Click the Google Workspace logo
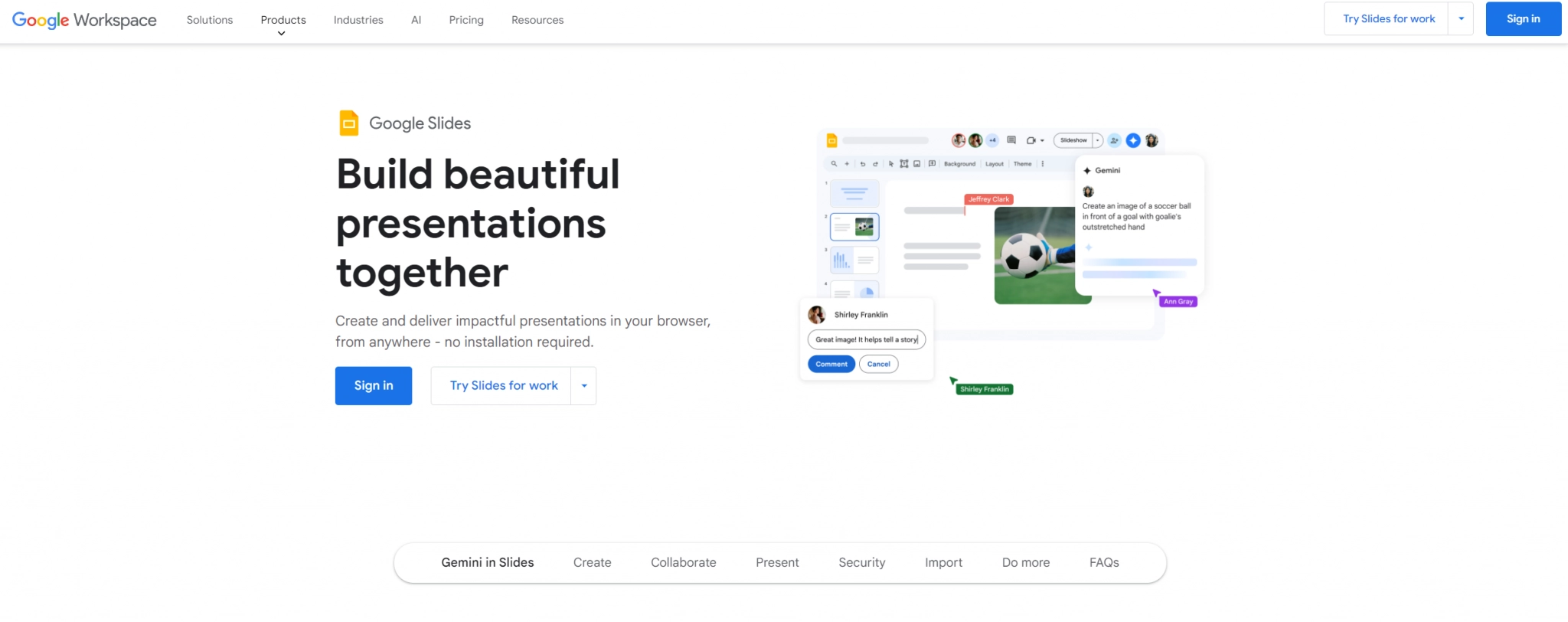1568x622 pixels. click(84, 20)
